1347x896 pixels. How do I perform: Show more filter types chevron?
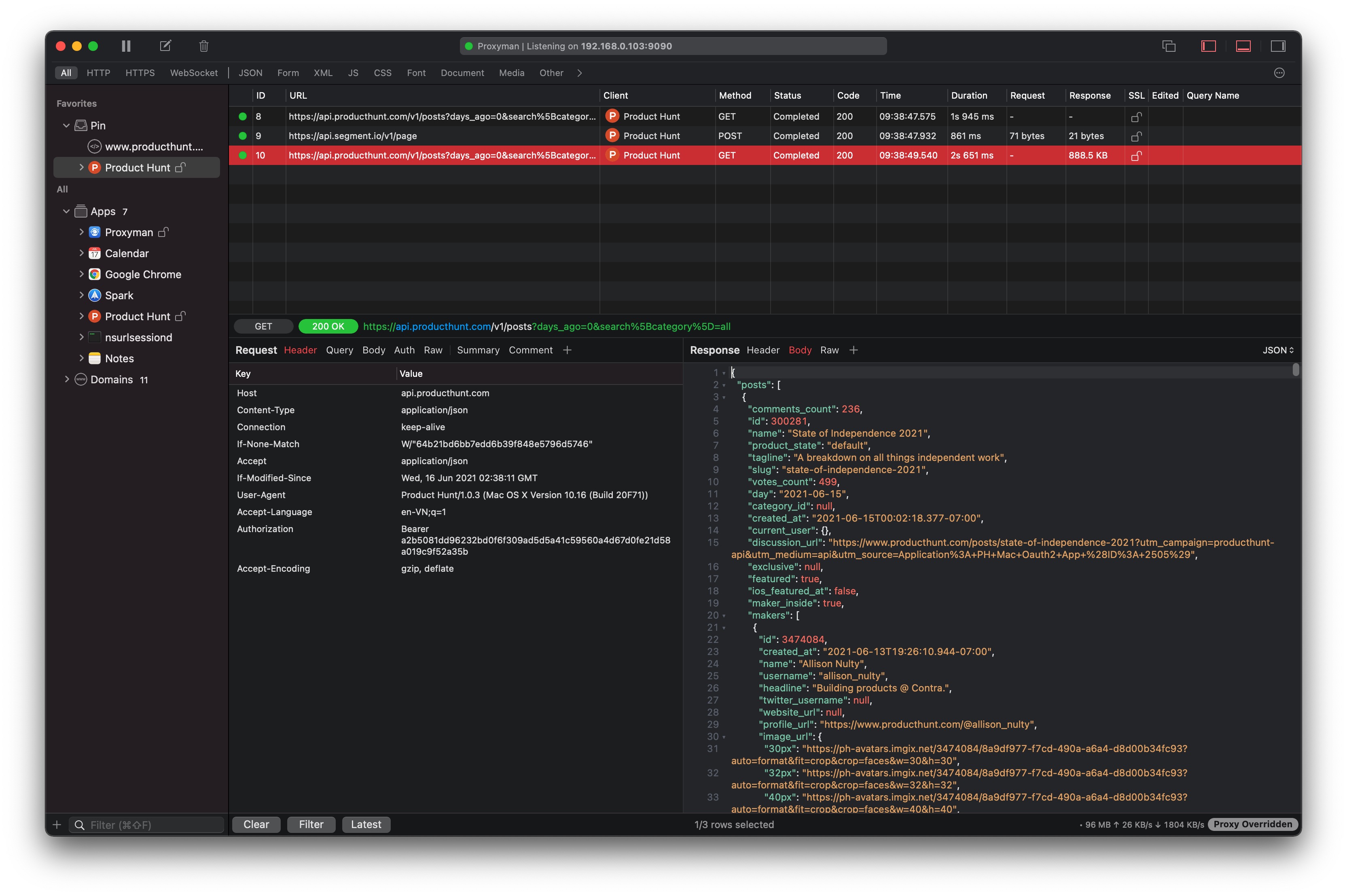pyautogui.click(x=580, y=72)
